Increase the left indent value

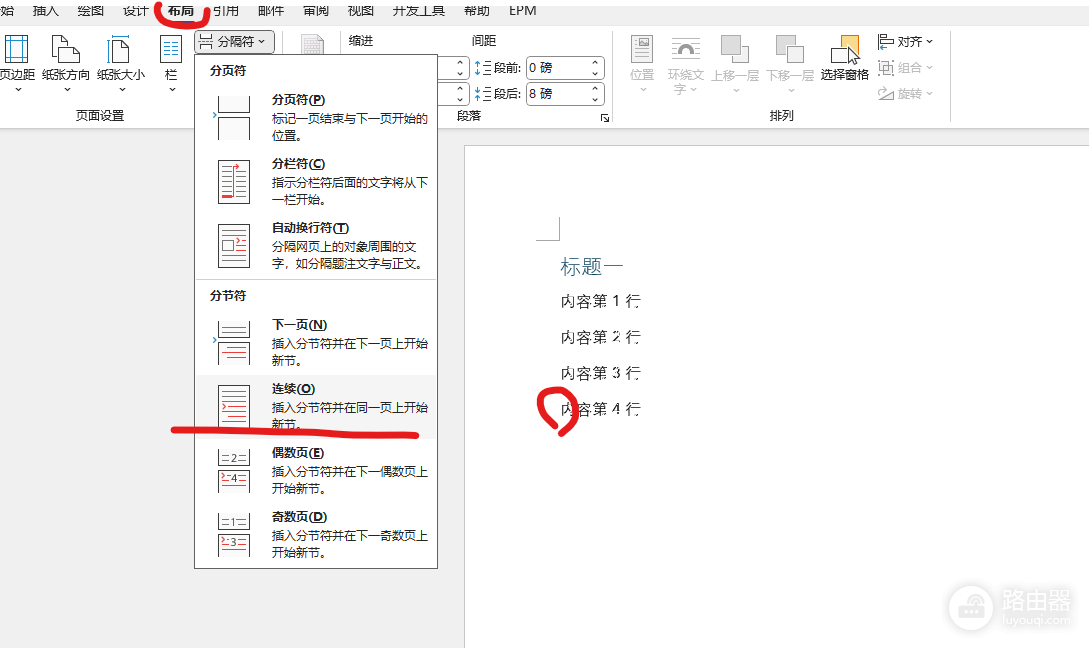[x=460, y=63]
